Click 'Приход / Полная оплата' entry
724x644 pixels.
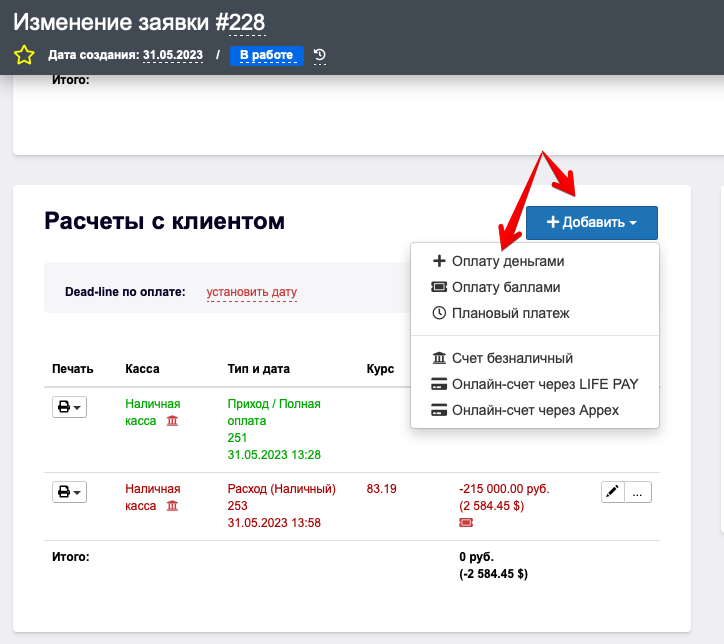pyautogui.click(x=274, y=412)
